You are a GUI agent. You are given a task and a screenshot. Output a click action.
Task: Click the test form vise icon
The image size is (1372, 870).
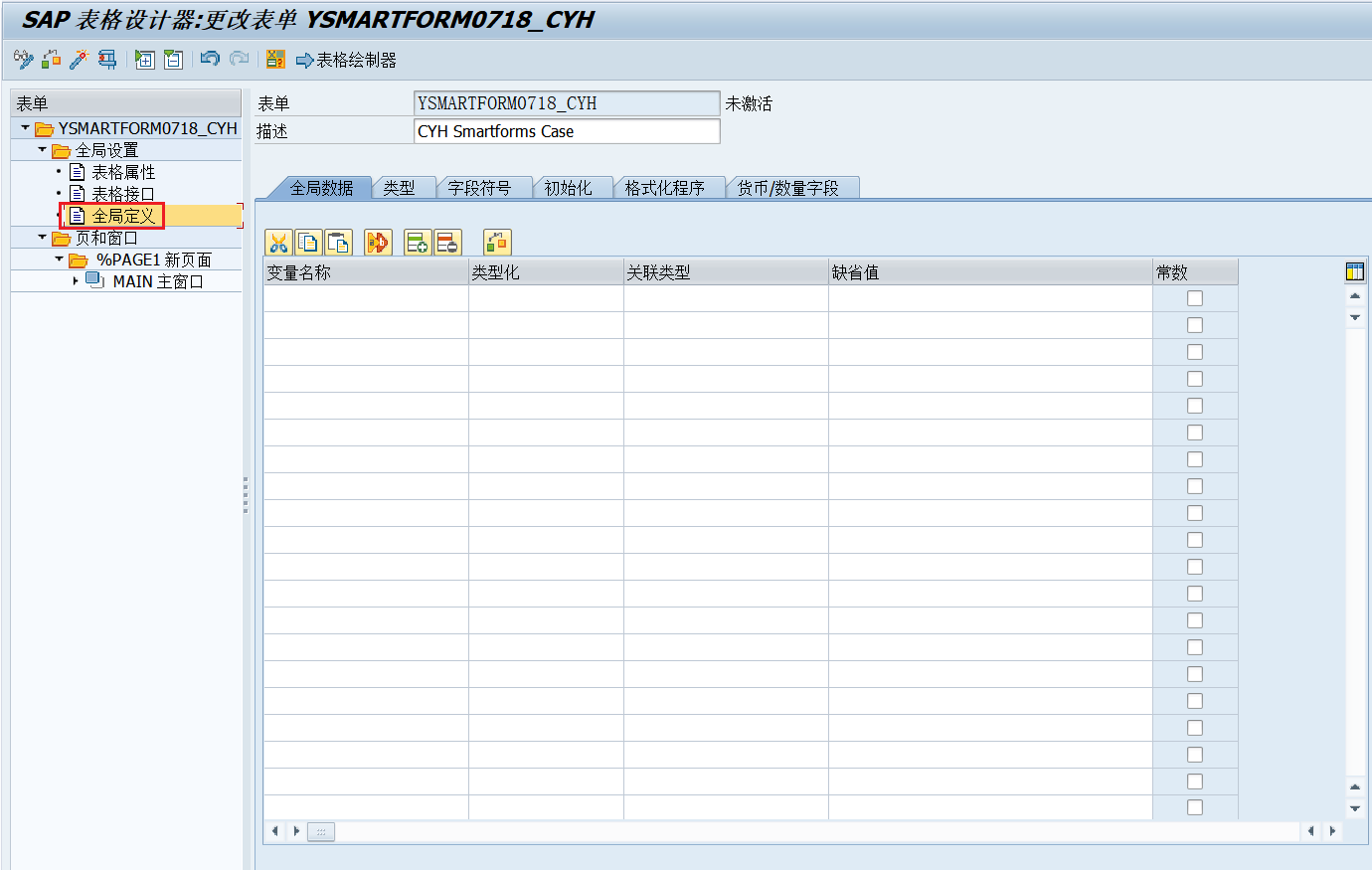(107, 60)
